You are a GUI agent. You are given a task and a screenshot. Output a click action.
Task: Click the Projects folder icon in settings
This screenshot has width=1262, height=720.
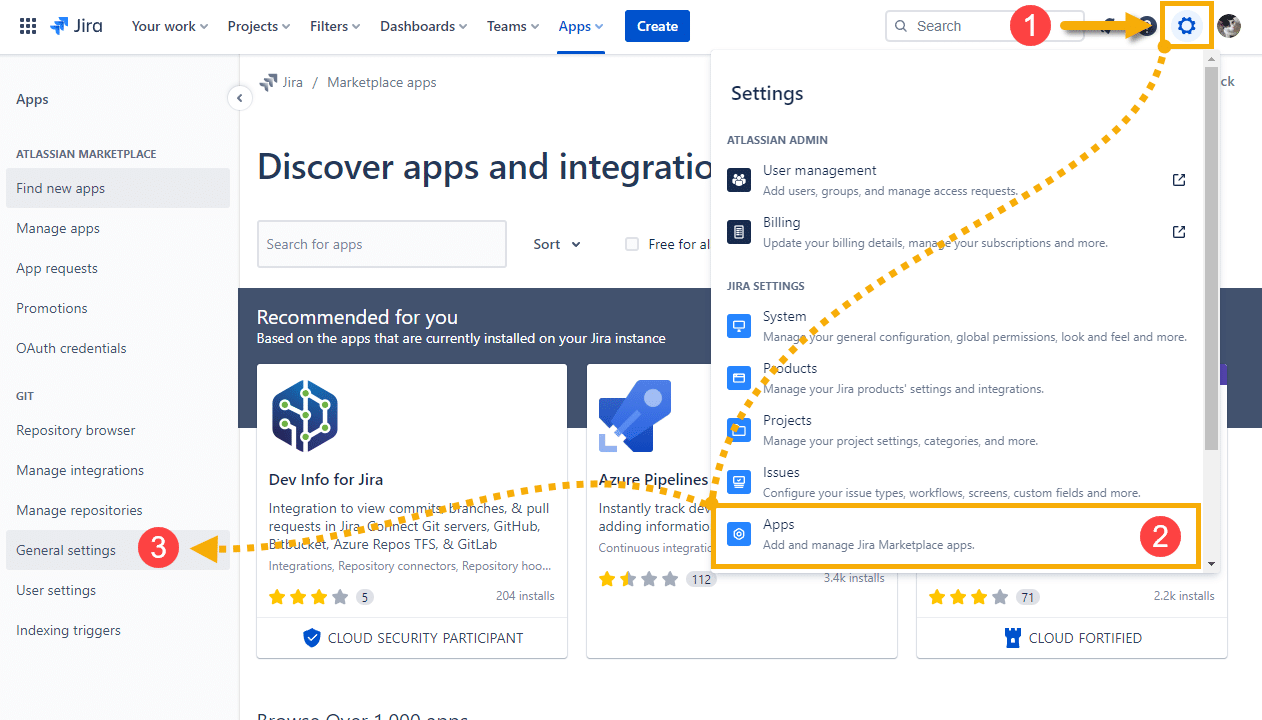[739, 430]
